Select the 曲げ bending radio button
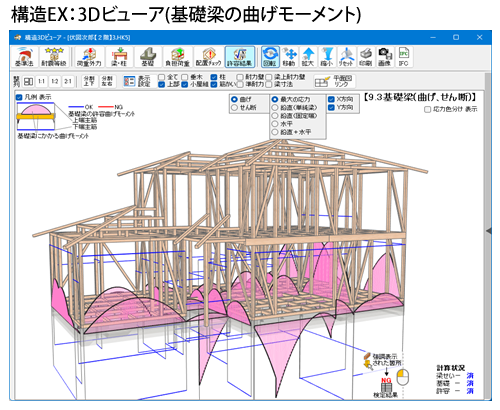The image size is (500, 410). pyautogui.click(x=234, y=99)
